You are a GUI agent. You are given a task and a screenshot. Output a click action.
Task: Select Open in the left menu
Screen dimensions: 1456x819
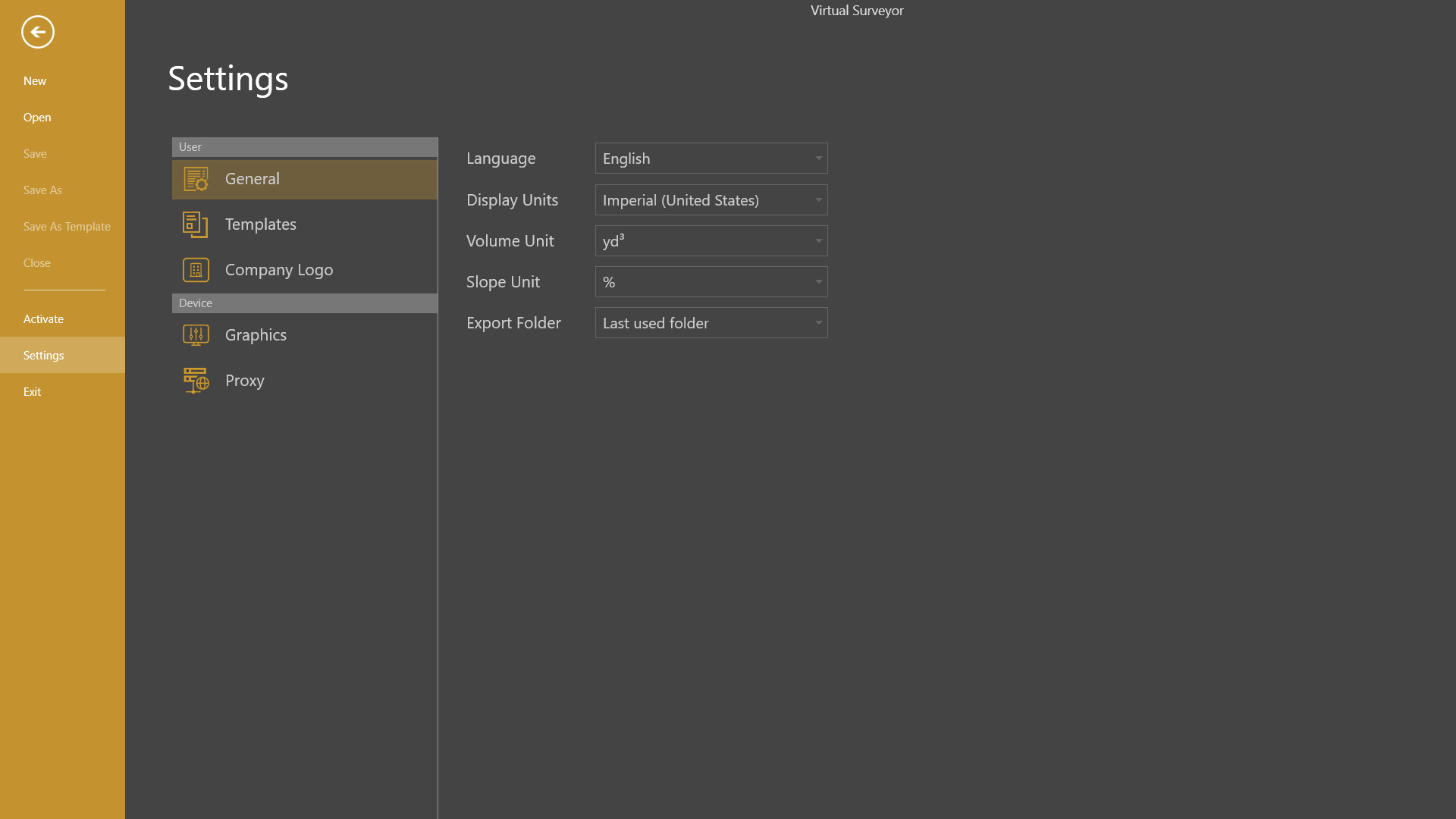tap(37, 118)
